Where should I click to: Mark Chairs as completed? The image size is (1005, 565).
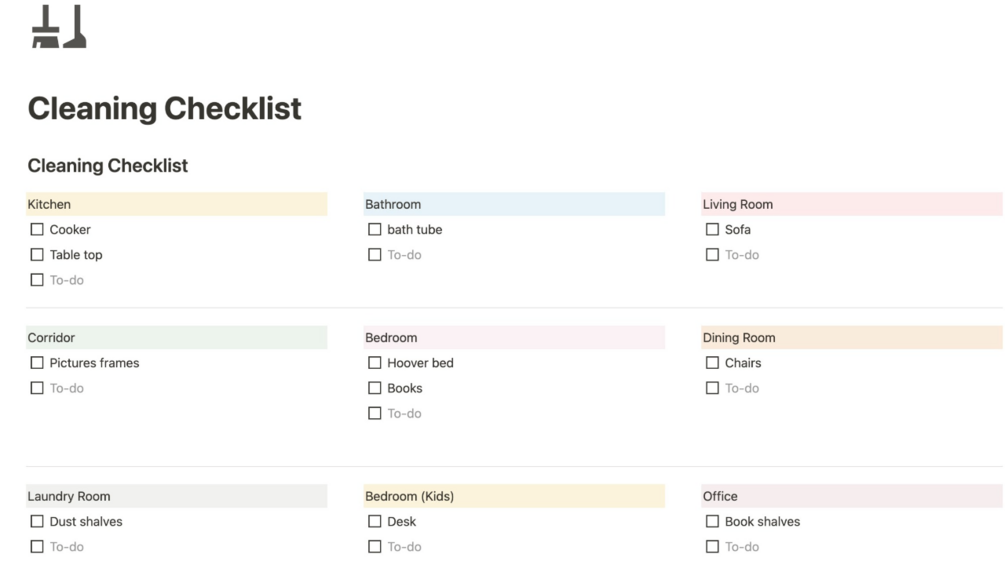click(x=712, y=363)
